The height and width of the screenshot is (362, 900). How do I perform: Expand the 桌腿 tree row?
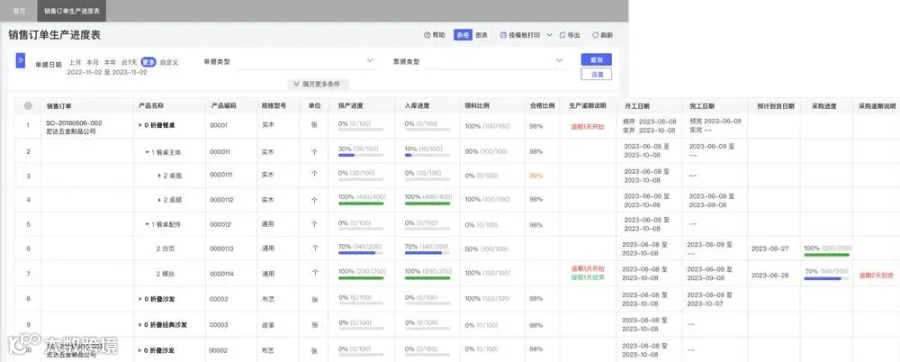[x=160, y=200]
